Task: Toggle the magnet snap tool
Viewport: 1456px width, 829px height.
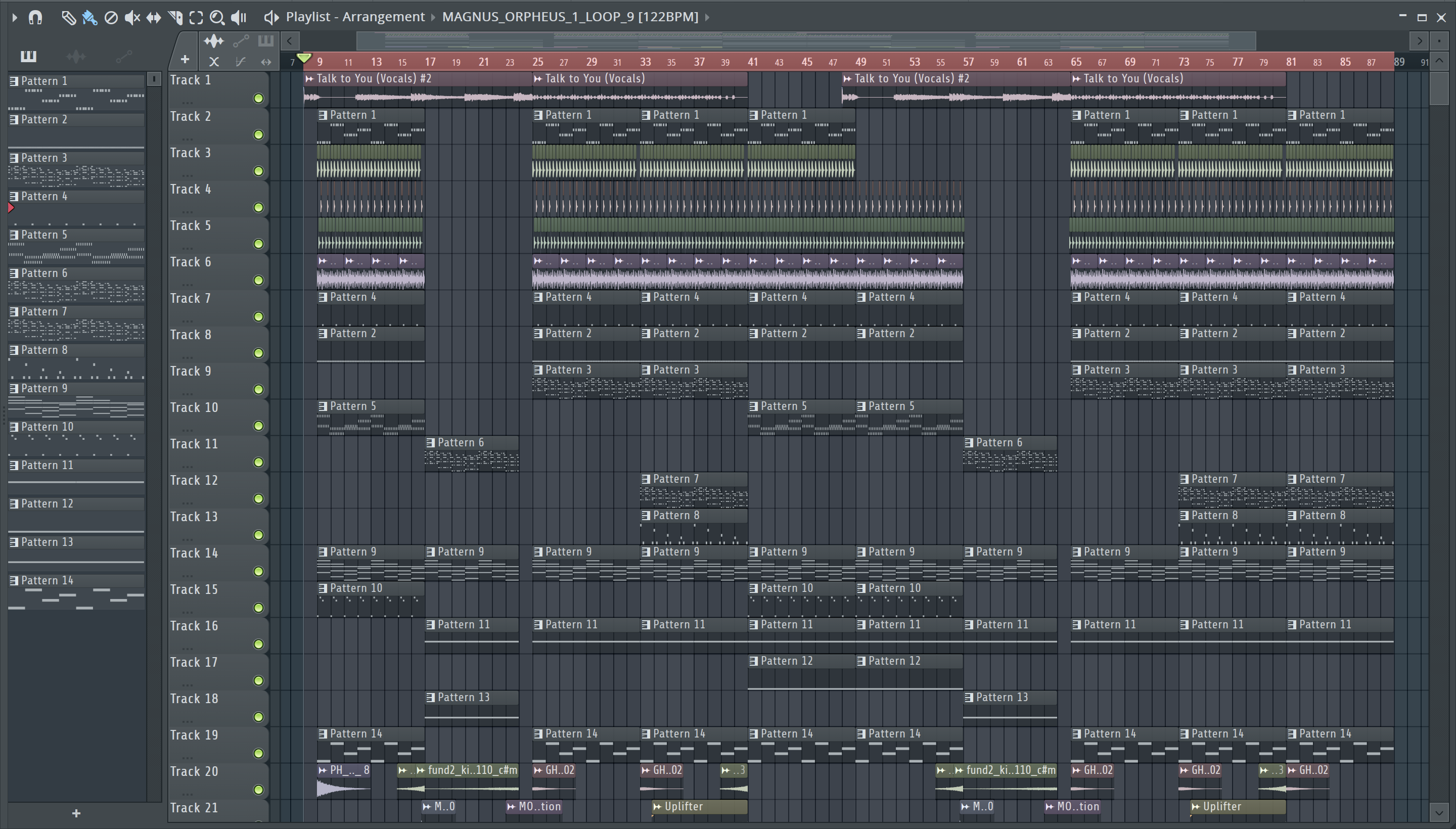Action: pyautogui.click(x=35, y=18)
